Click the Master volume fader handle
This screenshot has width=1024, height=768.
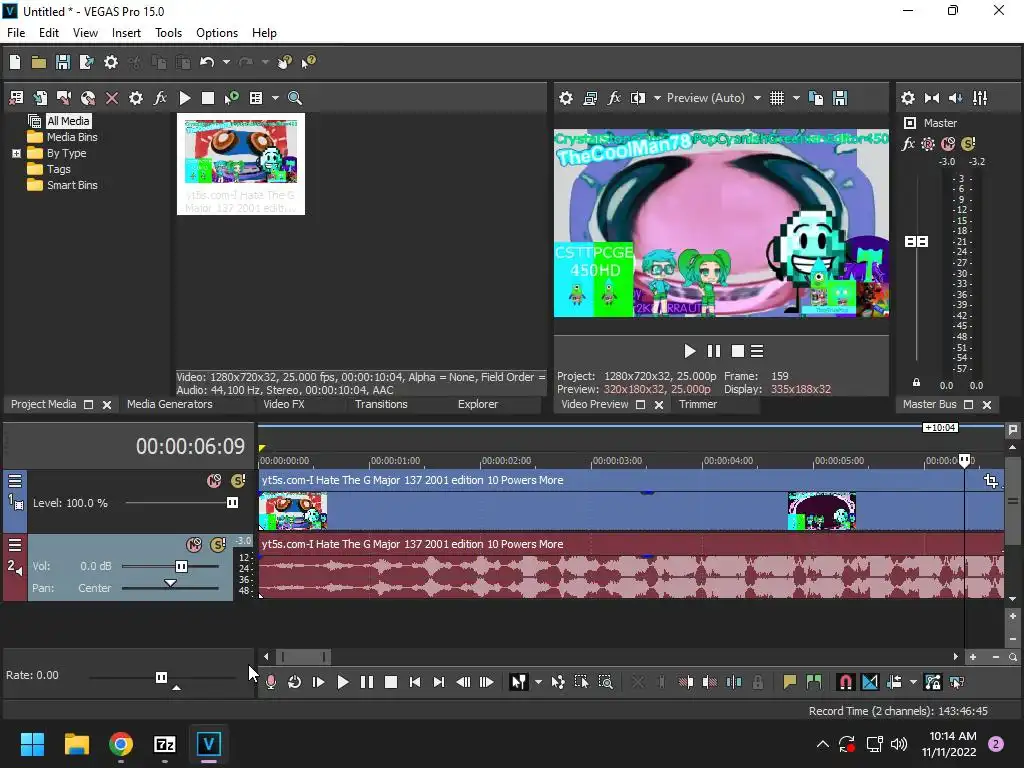[x=916, y=242]
